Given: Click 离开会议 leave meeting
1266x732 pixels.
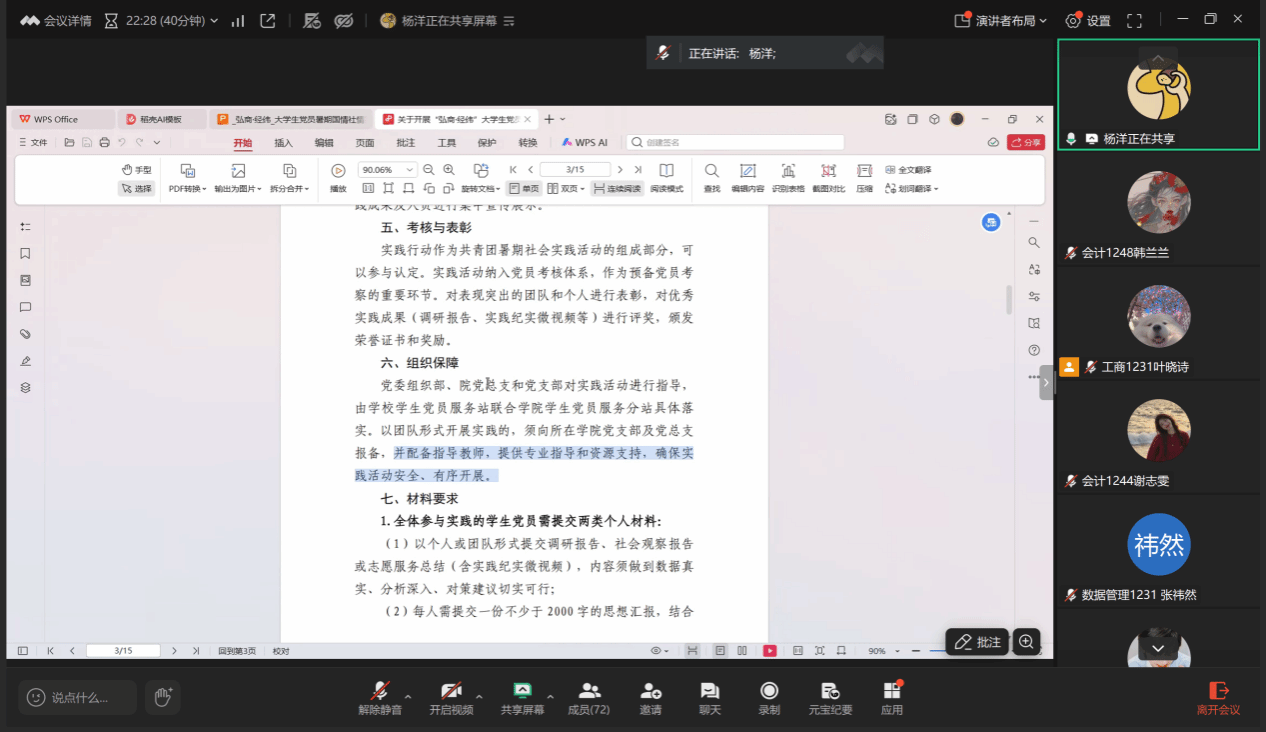Looking at the screenshot, I should [x=1218, y=697].
